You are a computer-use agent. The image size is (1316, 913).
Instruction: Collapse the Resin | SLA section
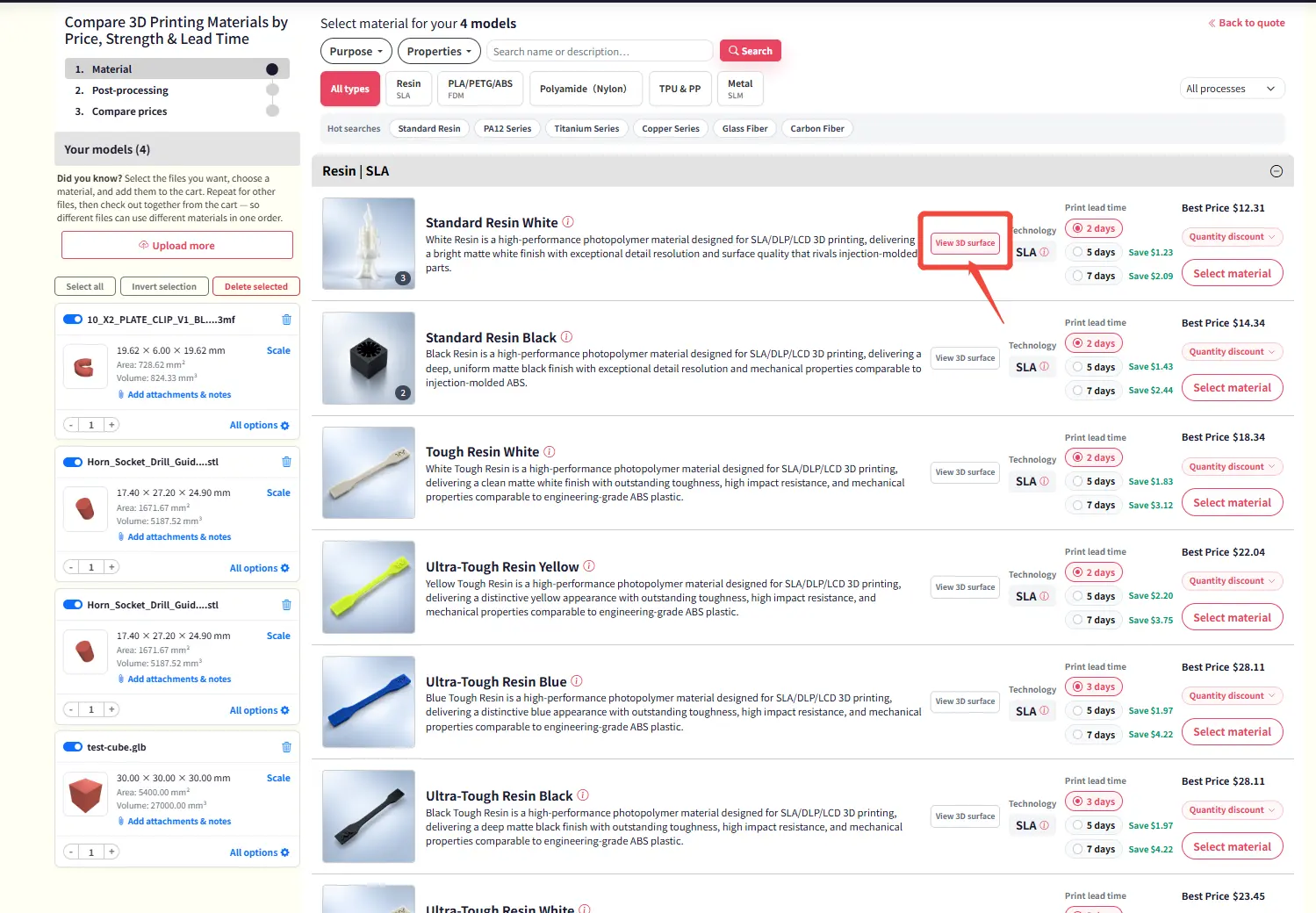point(1276,171)
